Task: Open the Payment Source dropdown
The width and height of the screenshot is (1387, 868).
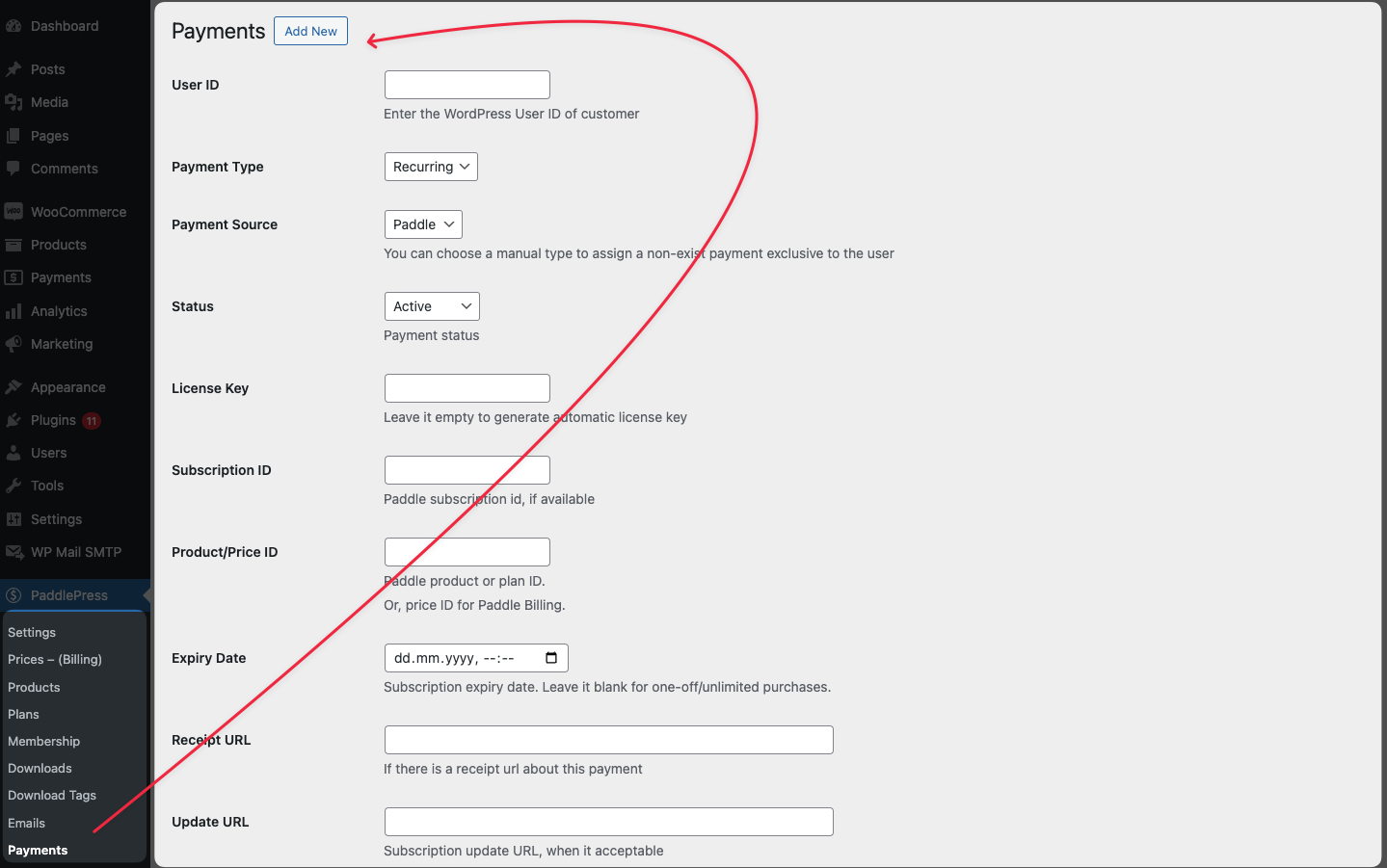Action: coord(423,224)
